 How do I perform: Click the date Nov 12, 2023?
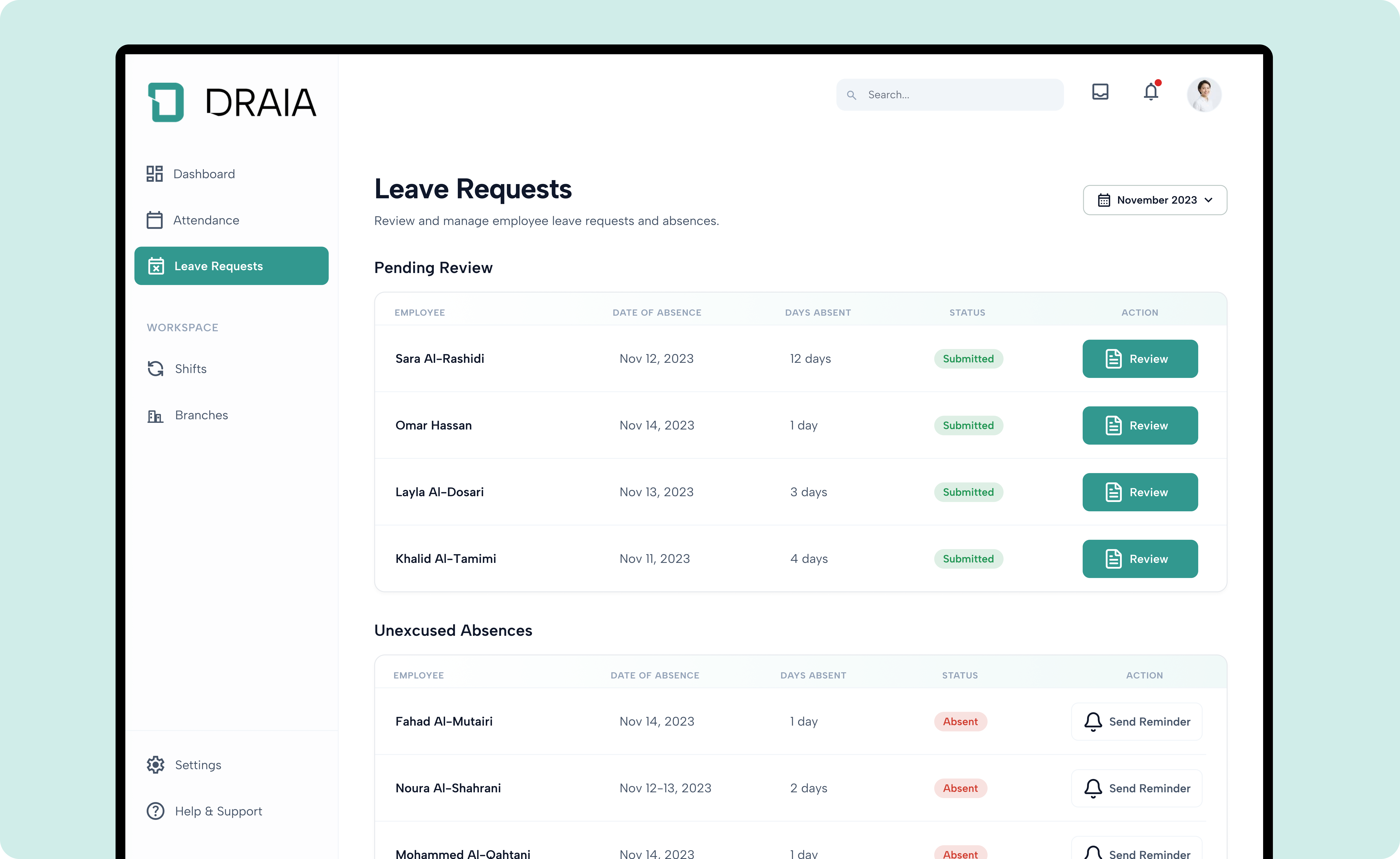656,359
